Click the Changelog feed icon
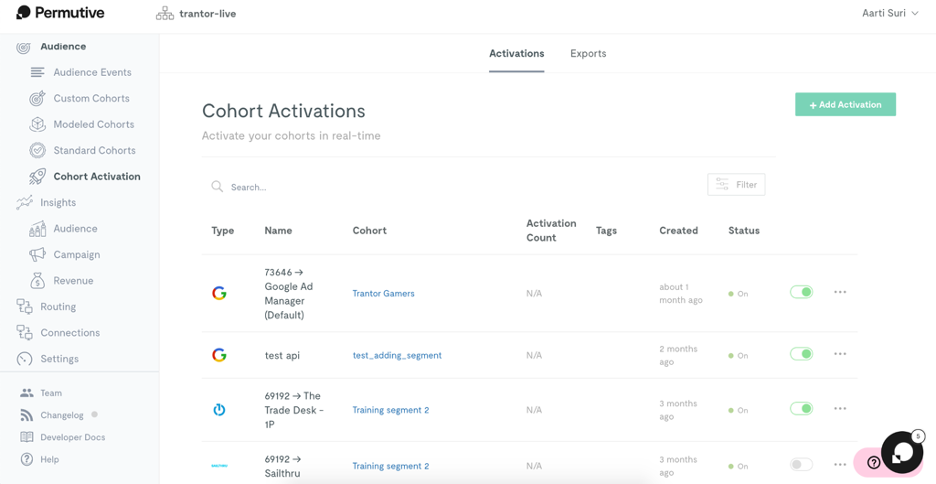The width and height of the screenshot is (936, 484). (27, 415)
